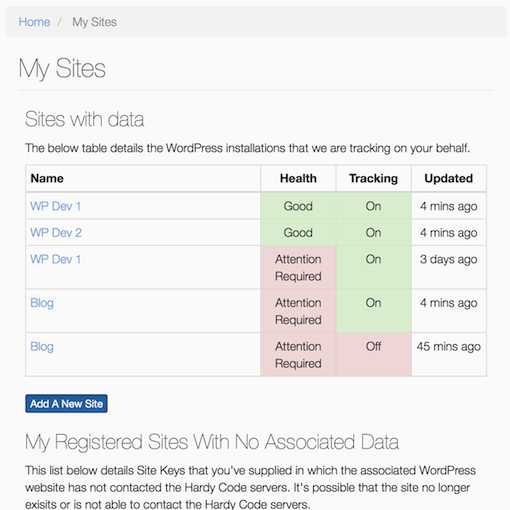Open the WP Dev 1 site with Good health
The image size is (510, 510).
click(x=55, y=206)
